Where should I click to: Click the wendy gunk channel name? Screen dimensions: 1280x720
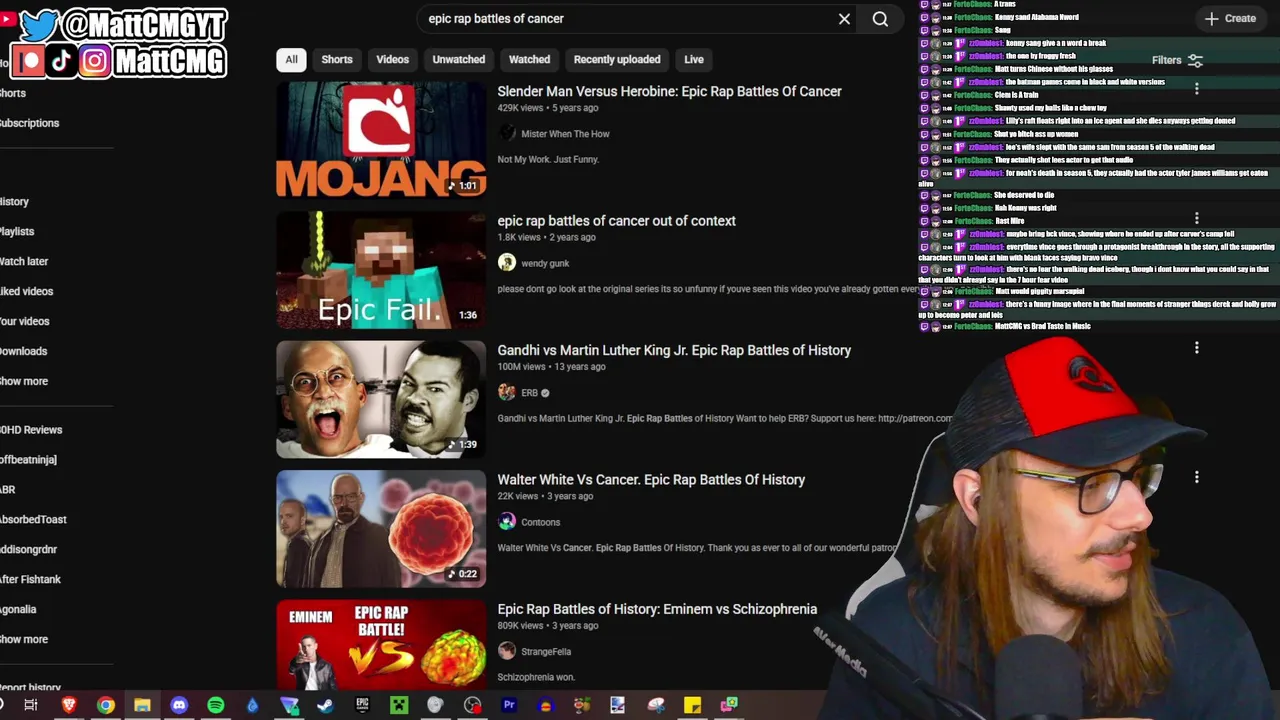(x=545, y=263)
